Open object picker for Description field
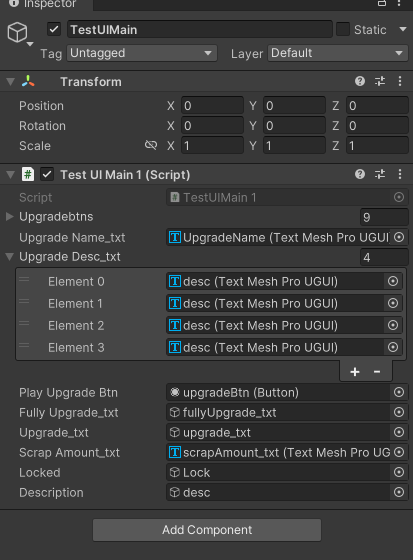Image resolution: width=413 pixels, height=560 pixels. (399, 492)
